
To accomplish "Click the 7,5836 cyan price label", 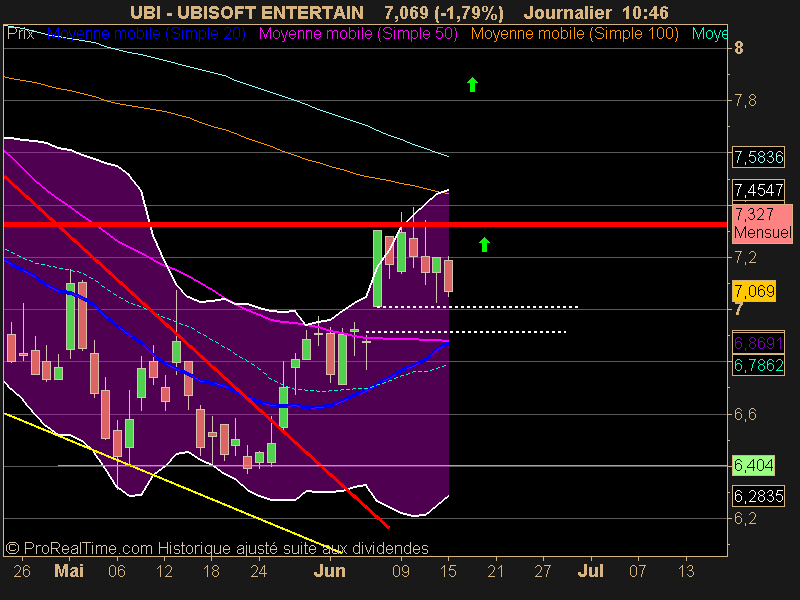I will coord(758,157).
